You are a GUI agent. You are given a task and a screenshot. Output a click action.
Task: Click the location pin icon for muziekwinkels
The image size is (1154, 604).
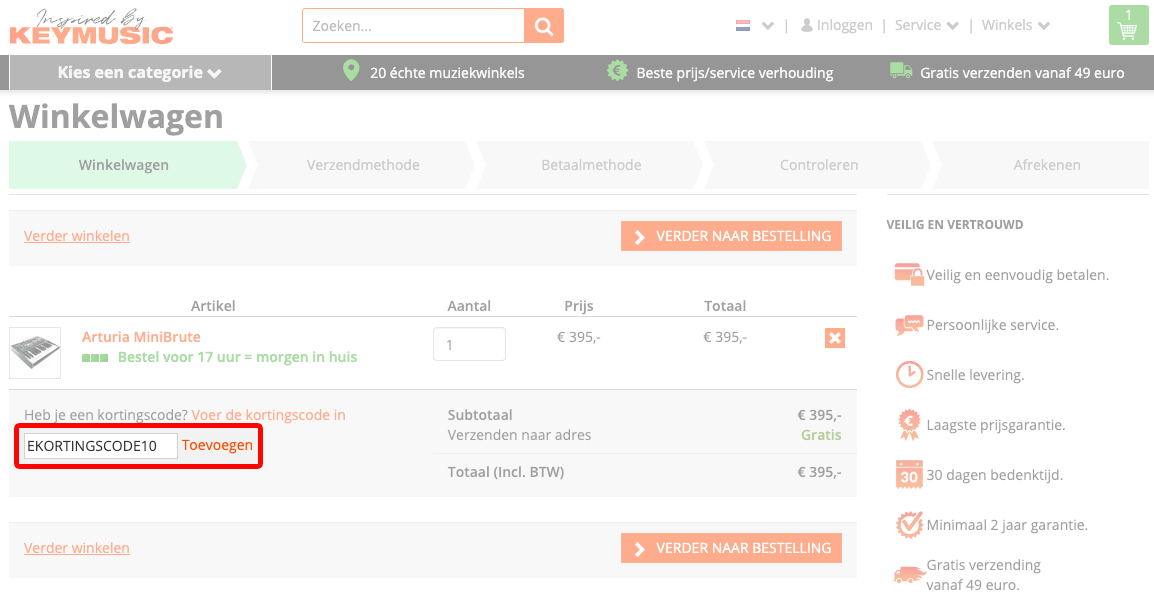pyautogui.click(x=350, y=71)
